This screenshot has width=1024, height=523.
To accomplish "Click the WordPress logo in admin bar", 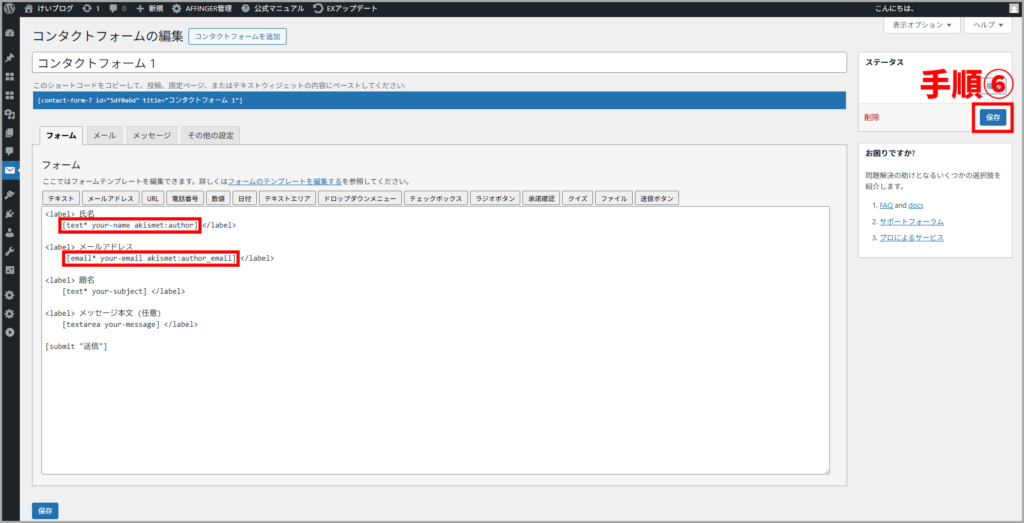I will [10, 8].
